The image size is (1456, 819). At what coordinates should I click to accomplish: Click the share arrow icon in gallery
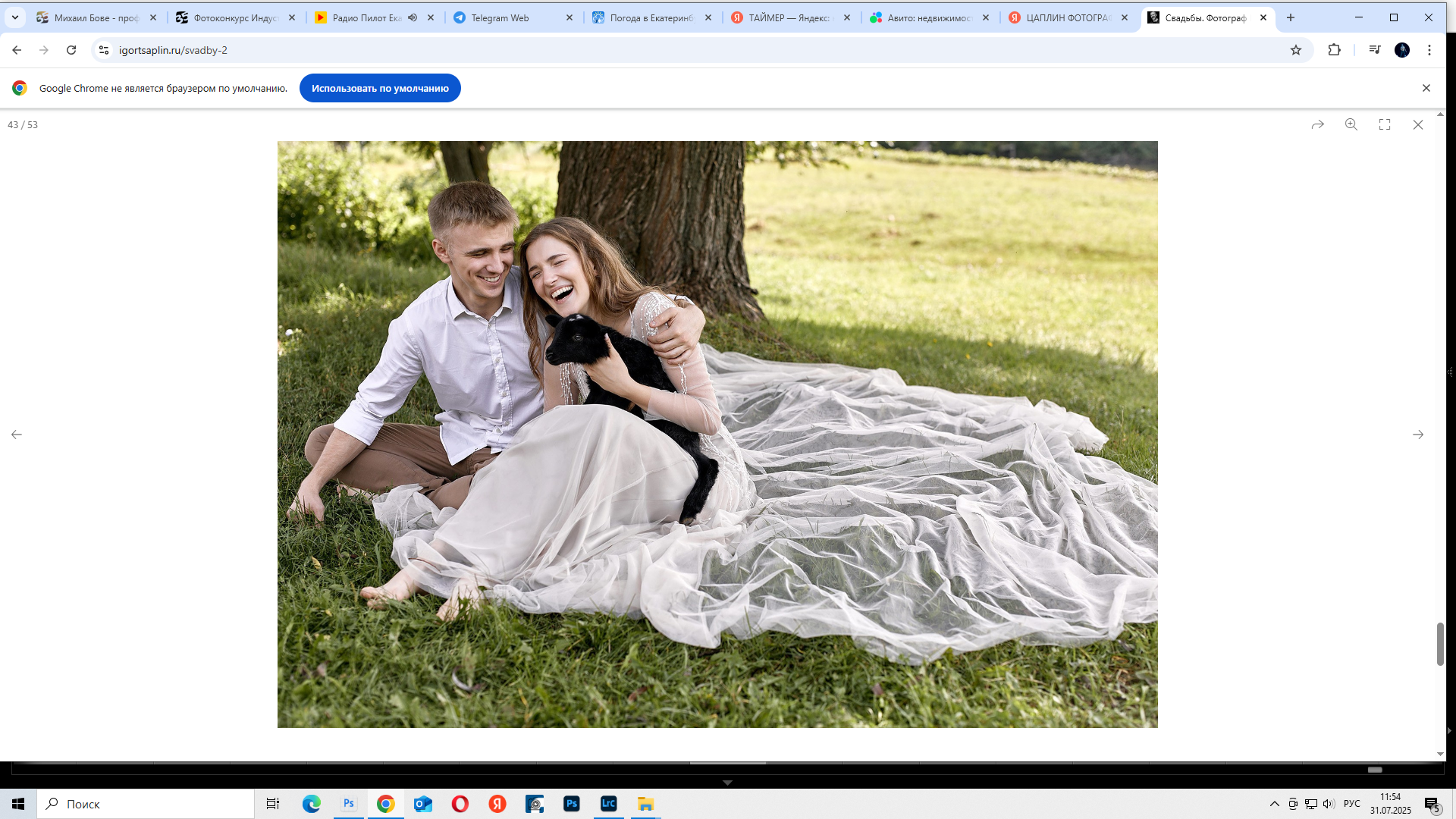[x=1318, y=124]
